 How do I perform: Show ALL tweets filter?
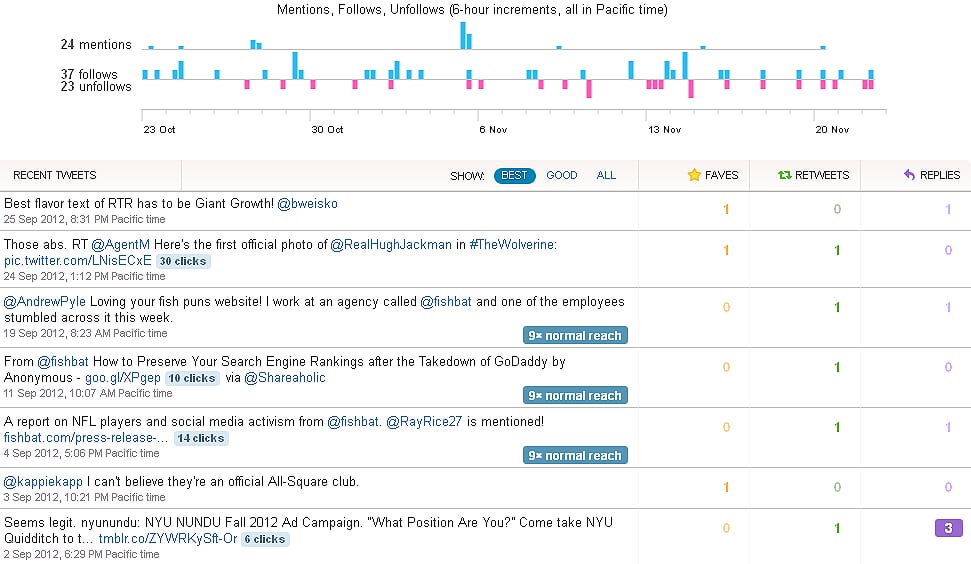[606, 175]
